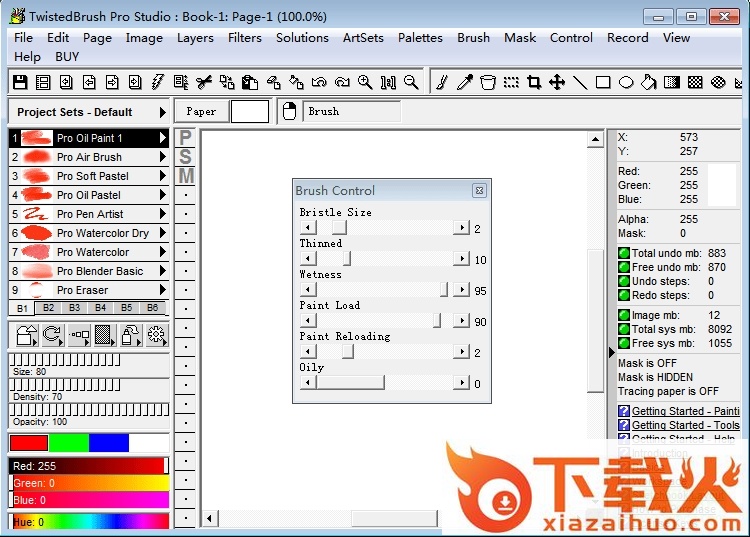Viewport: 750px width, 537px height.
Task: Click the Undo curved arrow icon
Action: pos(319,82)
